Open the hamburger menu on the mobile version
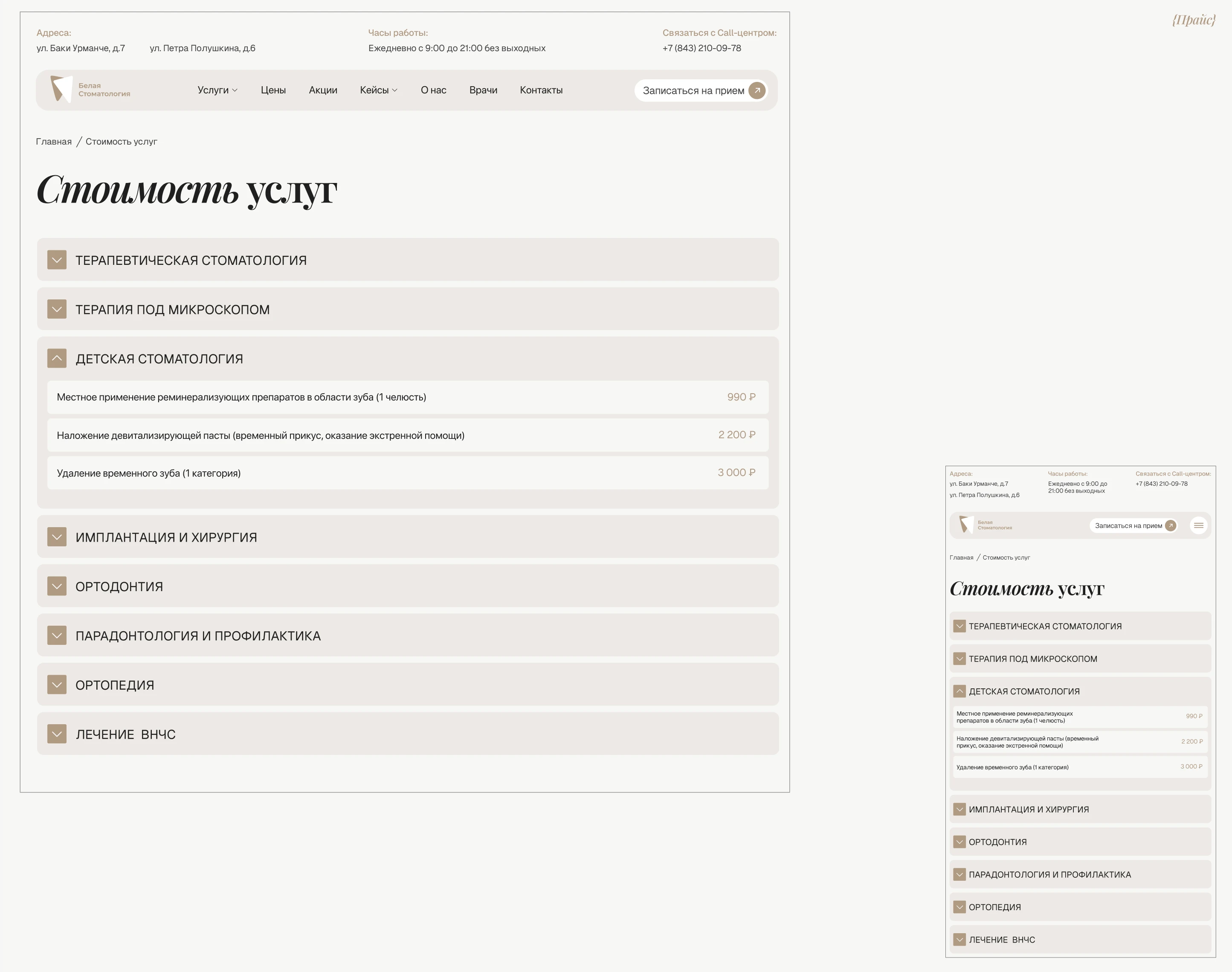1232x972 pixels. click(1199, 525)
